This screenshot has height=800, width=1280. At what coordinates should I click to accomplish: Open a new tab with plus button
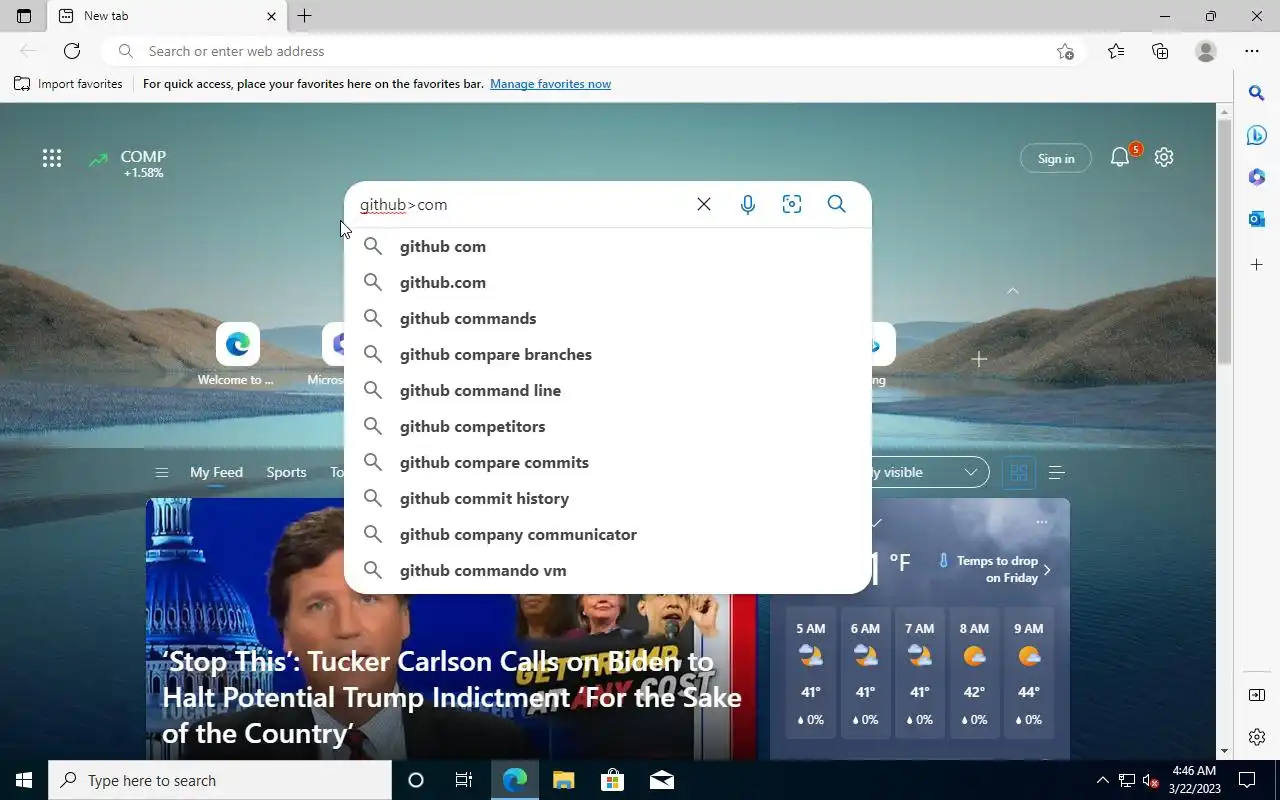[x=305, y=16]
